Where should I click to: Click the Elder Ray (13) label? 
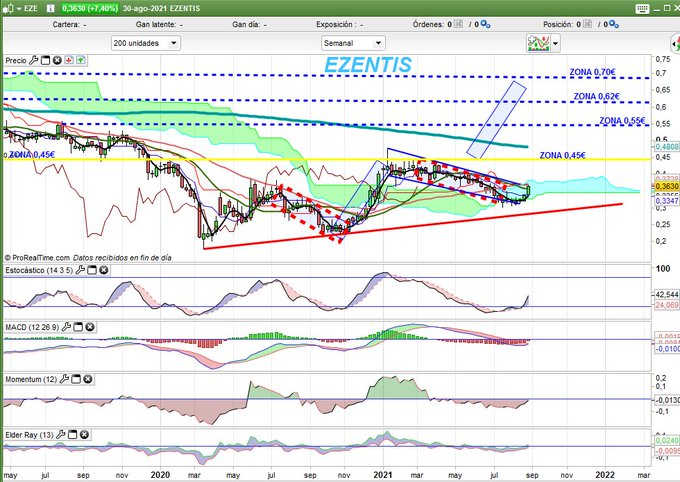[29, 434]
